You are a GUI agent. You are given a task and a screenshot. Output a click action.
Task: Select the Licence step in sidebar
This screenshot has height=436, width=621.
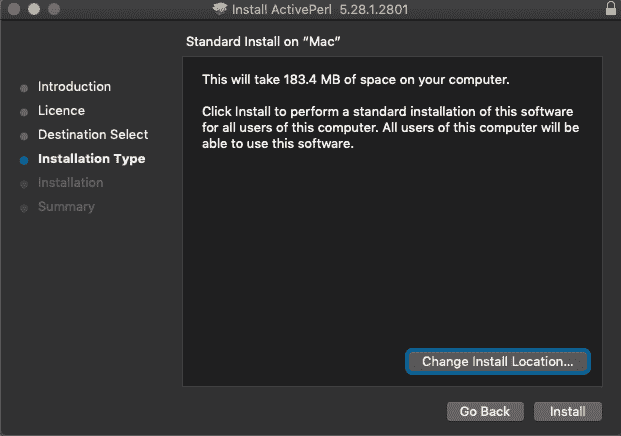tap(61, 111)
